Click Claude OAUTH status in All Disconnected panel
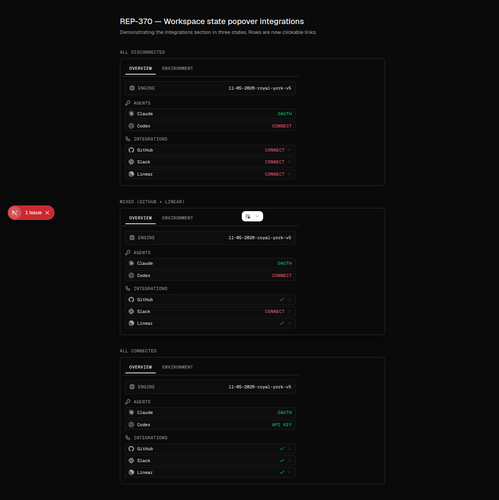The image size is (499, 500). pos(285,114)
